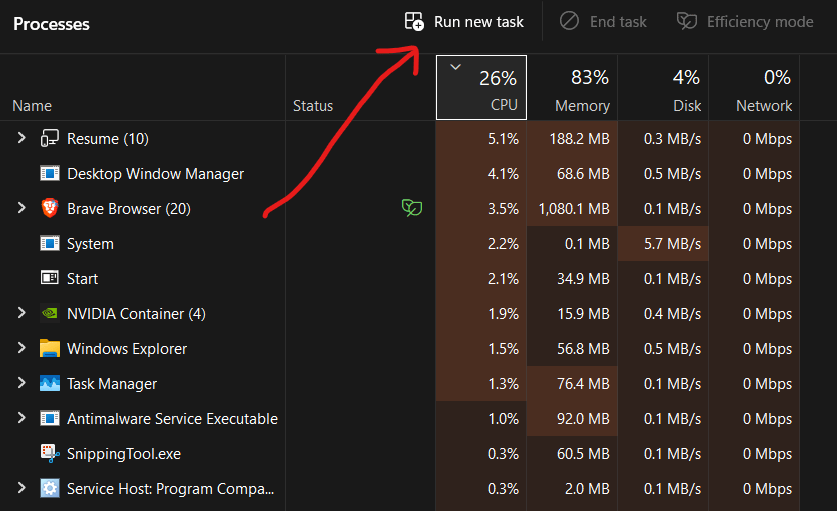Click Start memory value 34.9 MB

[583, 279]
